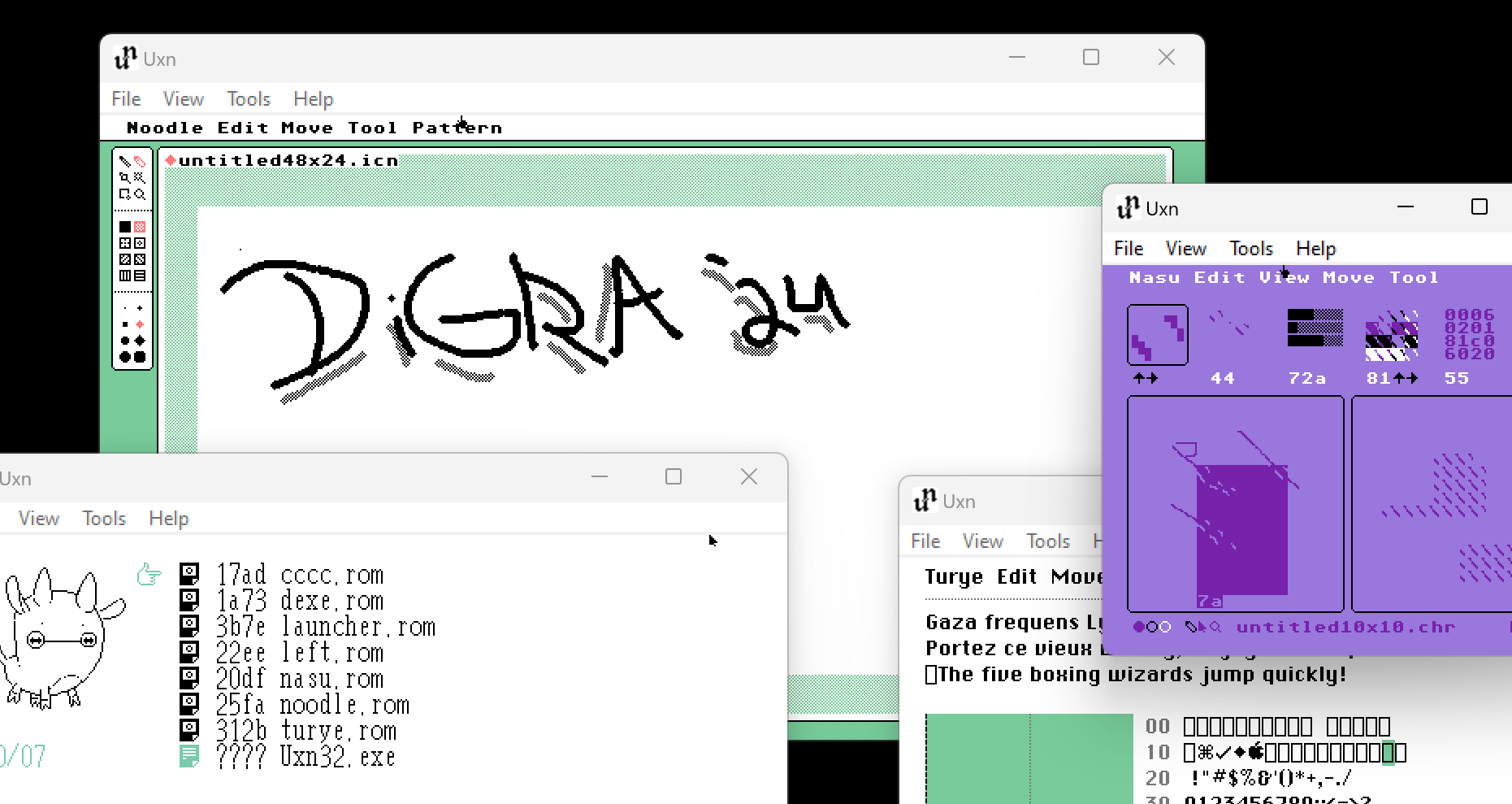
Task: Pick the medium round brush
Action: click(x=125, y=341)
